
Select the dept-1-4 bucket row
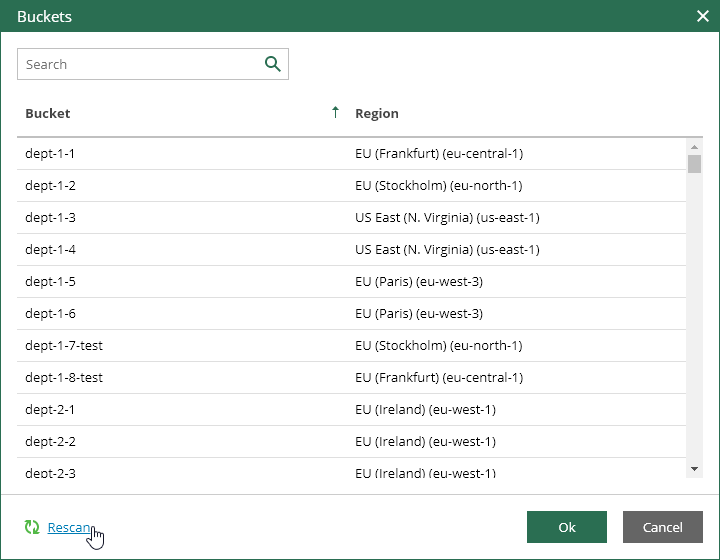tap(352, 250)
